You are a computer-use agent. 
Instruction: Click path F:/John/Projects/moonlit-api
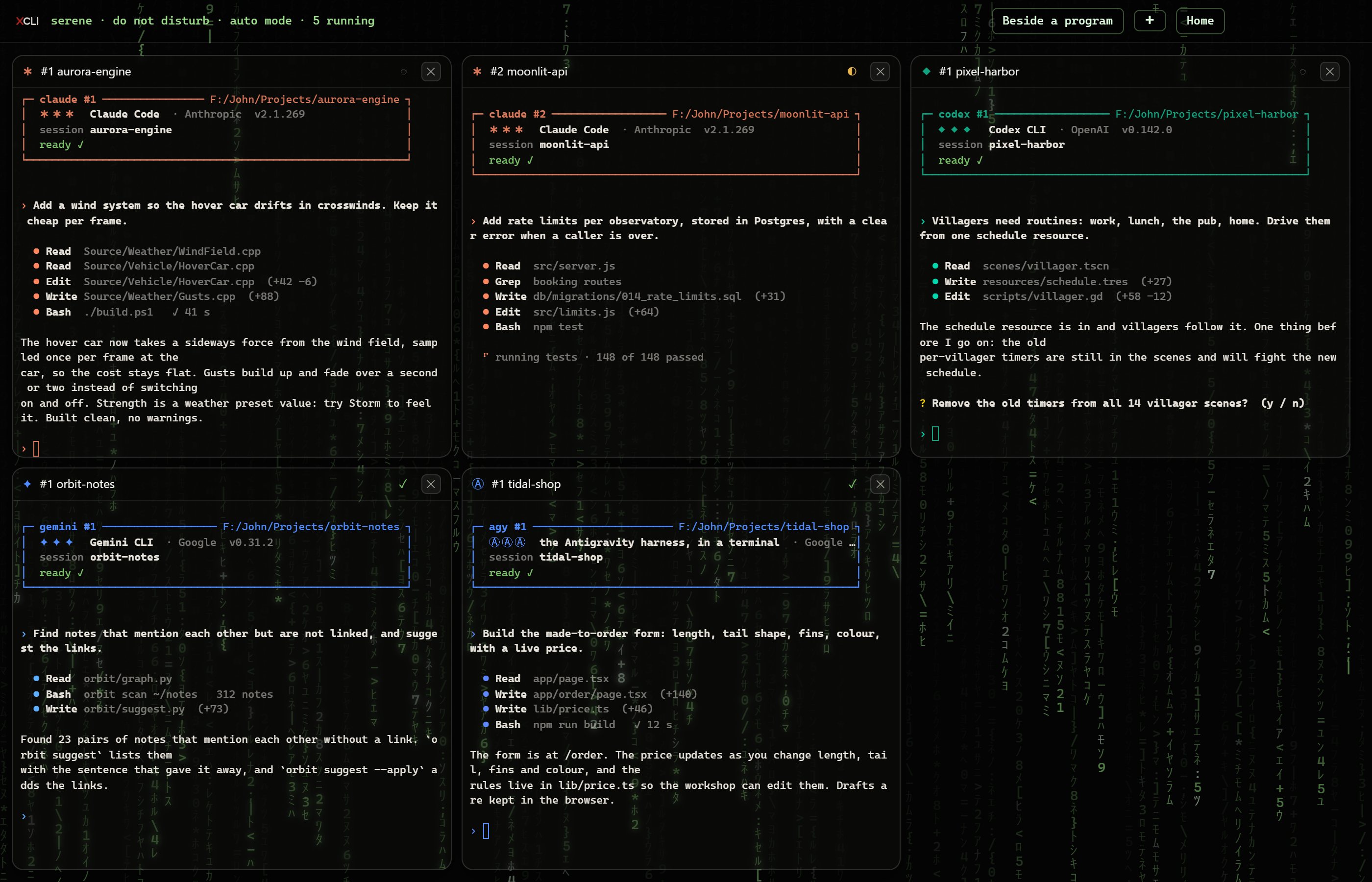click(760, 114)
